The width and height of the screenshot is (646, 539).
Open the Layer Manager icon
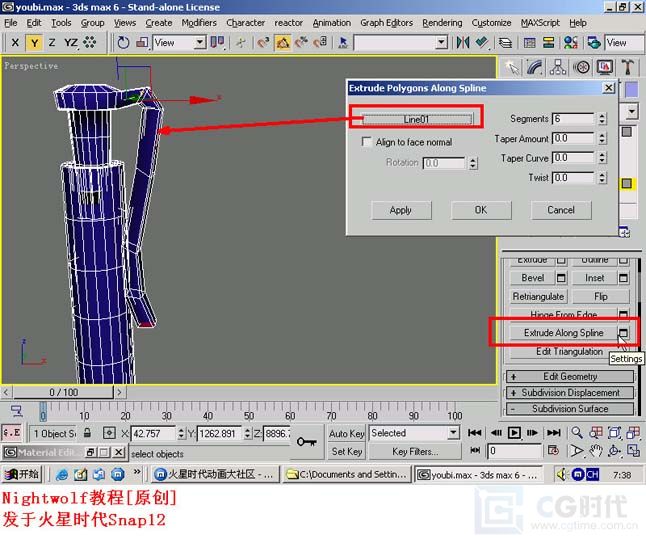click(x=506, y=42)
